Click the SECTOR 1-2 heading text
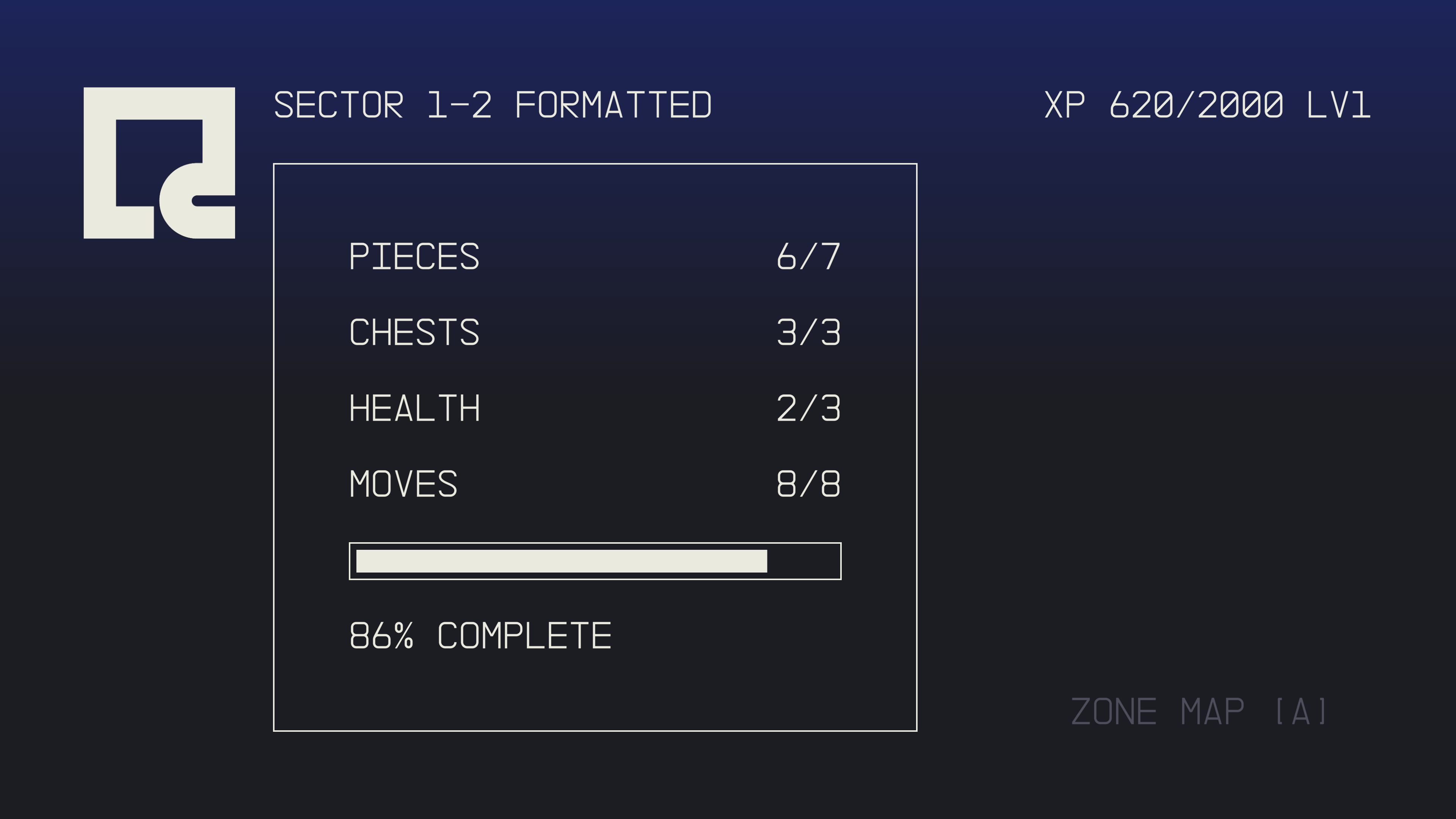Image resolution: width=1456 pixels, height=819 pixels. pos(383,105)
